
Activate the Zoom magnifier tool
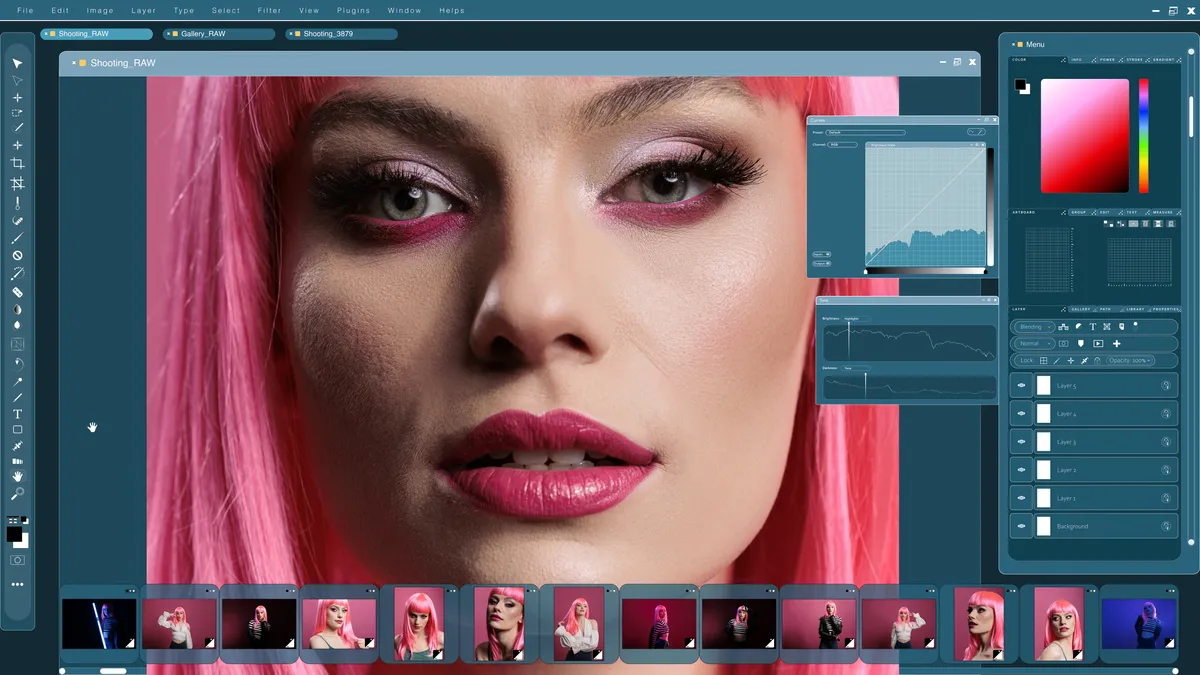(x=17, y=494)
